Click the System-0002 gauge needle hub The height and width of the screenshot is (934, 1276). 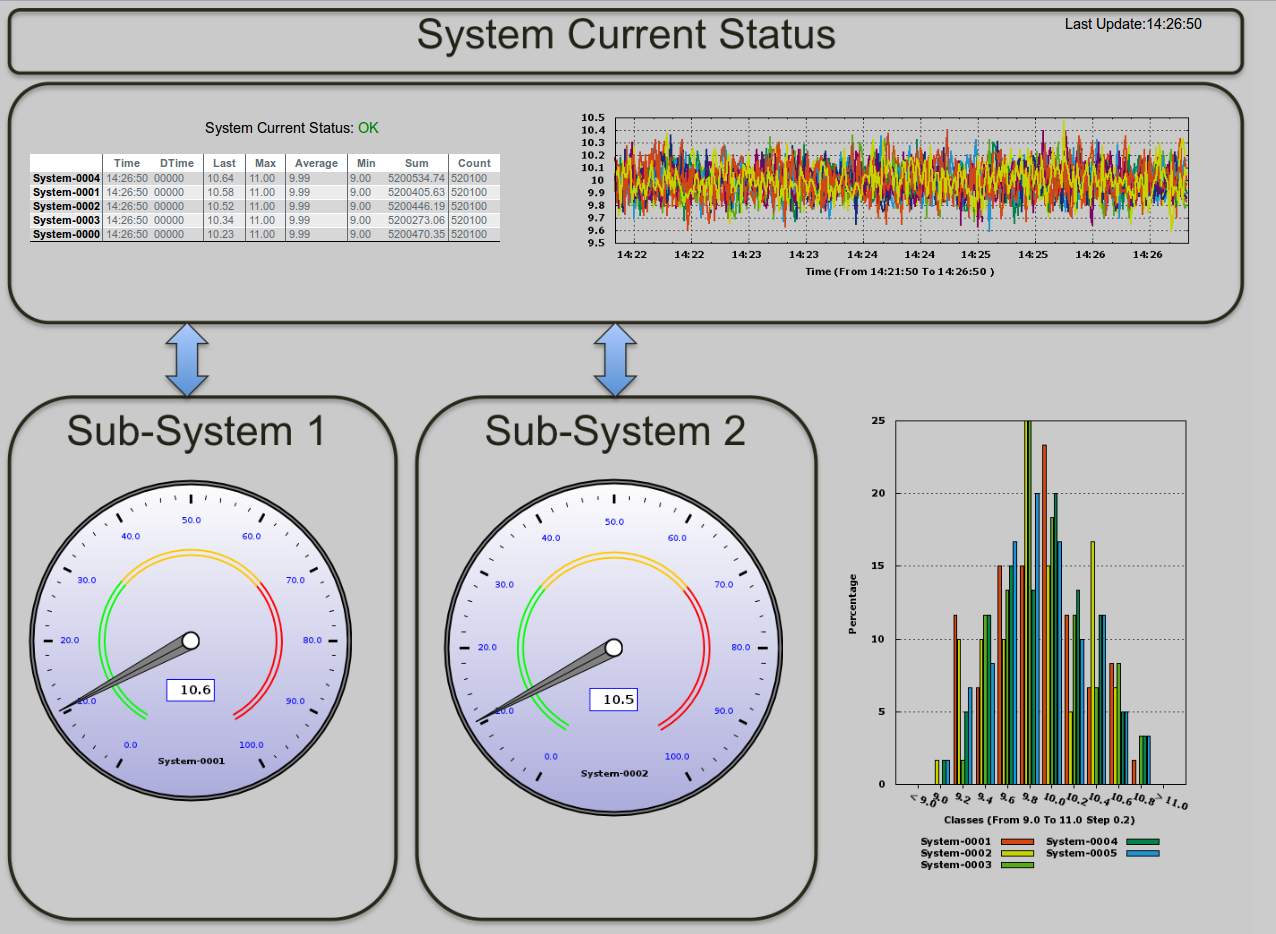pos(614,648)
